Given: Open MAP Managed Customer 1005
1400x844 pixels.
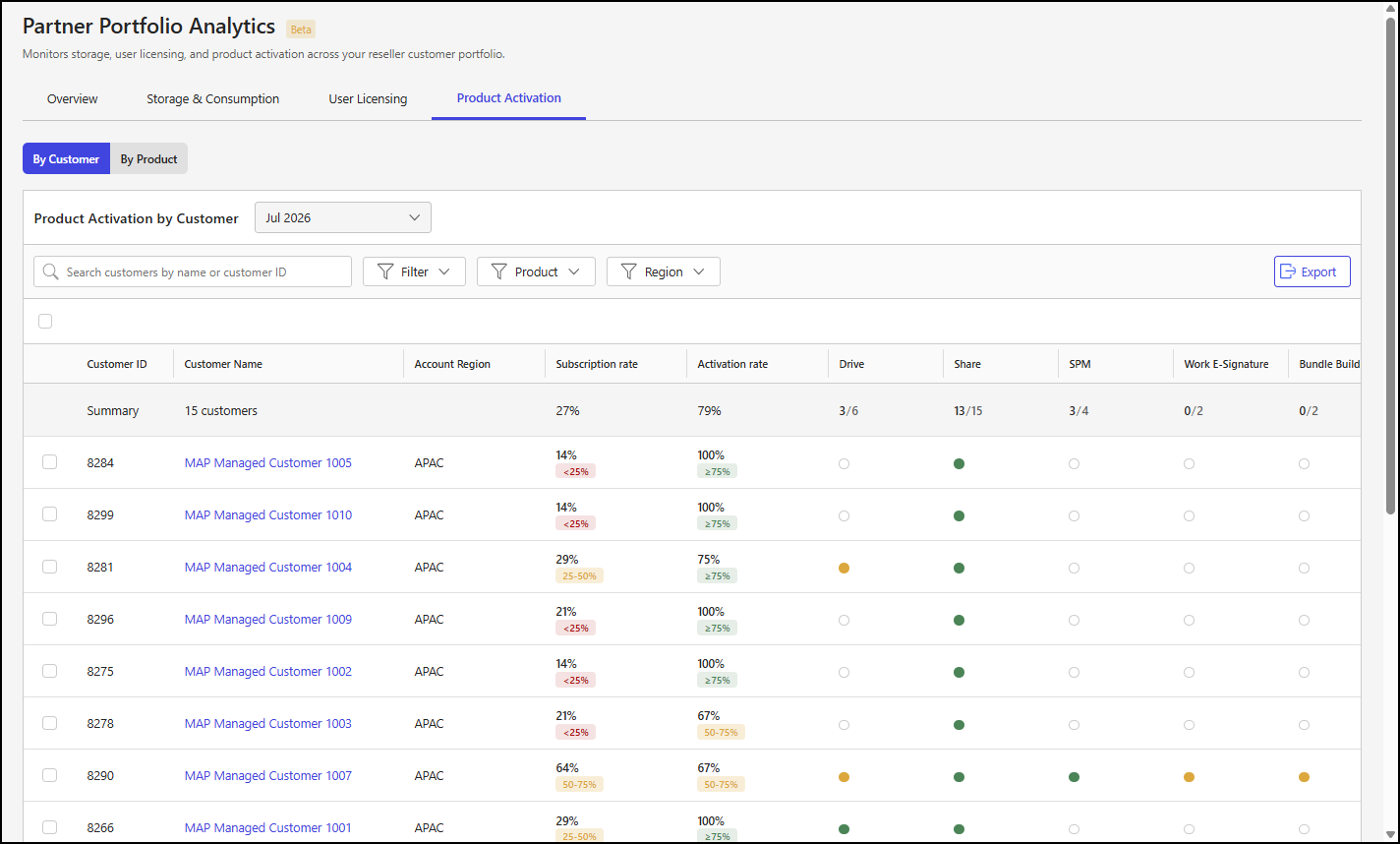Looking at the screenshot, I should tap(268, 462).
